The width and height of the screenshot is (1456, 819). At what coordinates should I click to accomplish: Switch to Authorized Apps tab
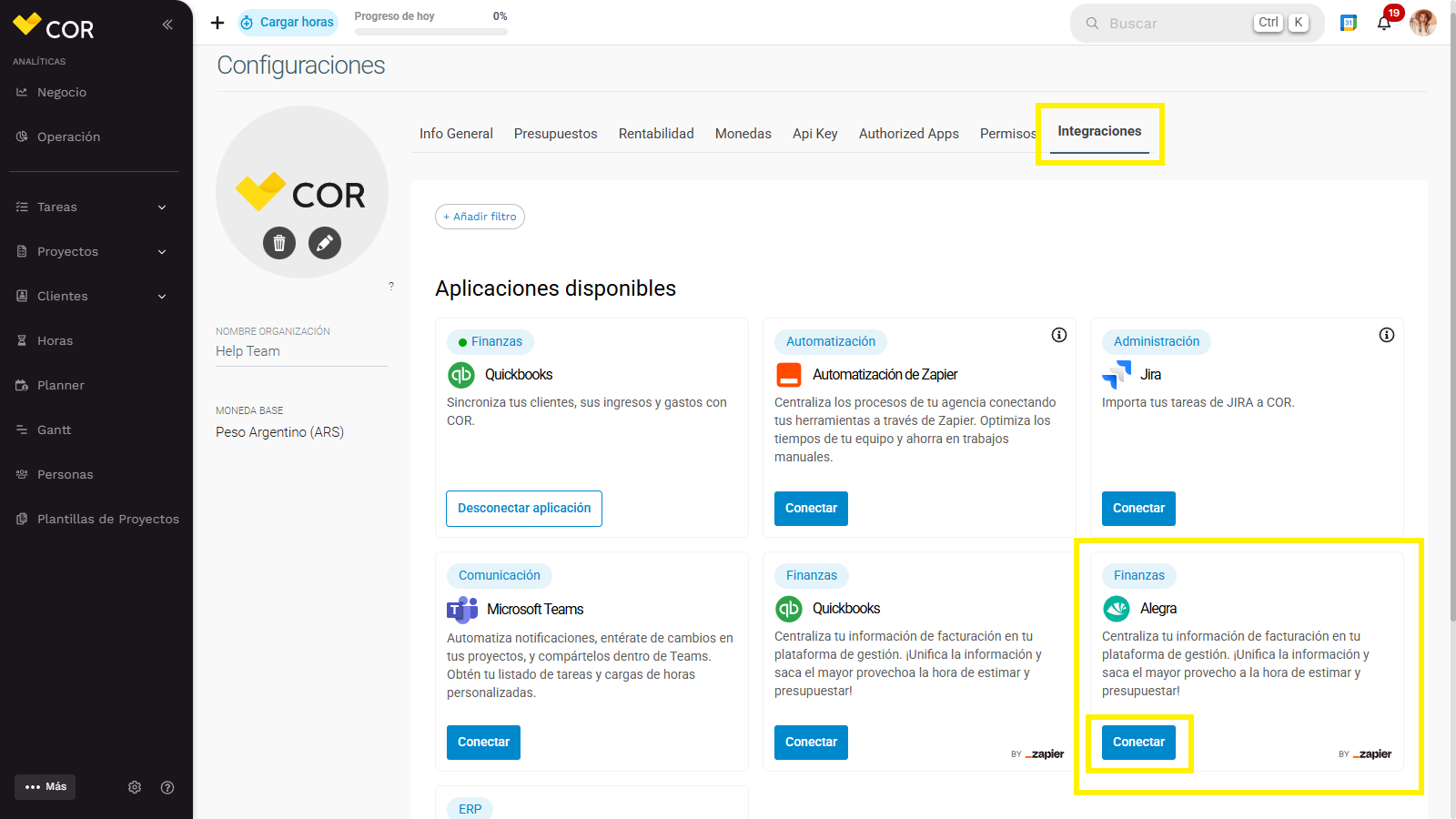tap(909, 134)
